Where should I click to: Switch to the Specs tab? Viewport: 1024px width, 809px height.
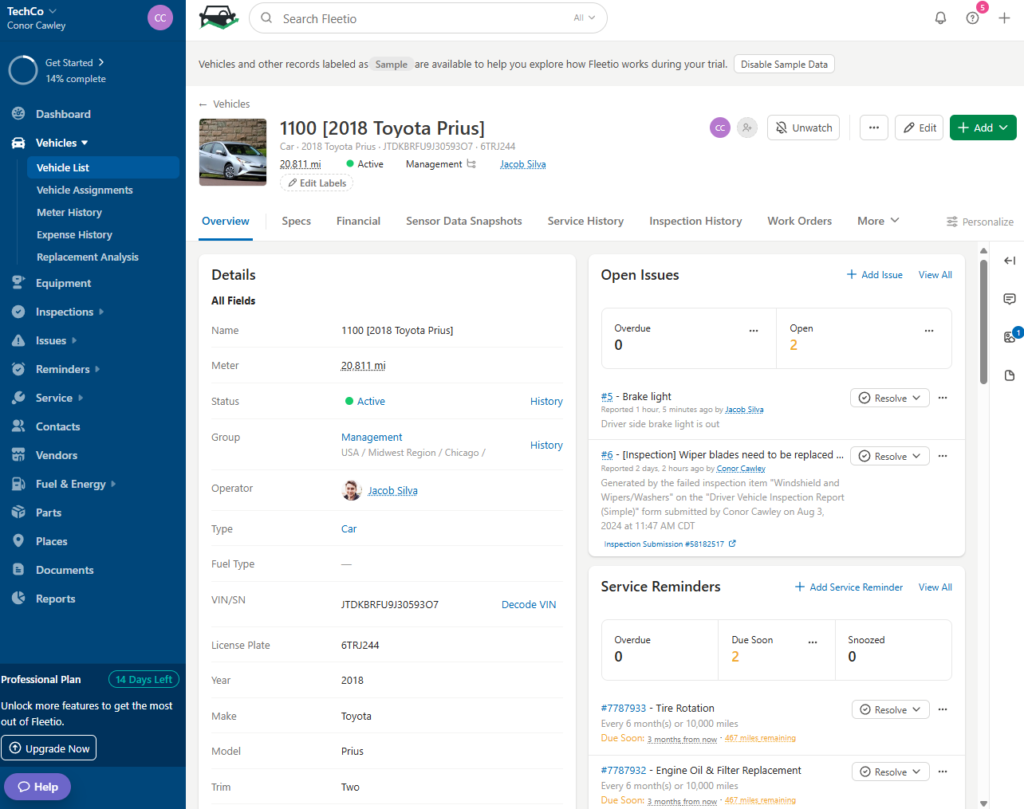point(296,221)
